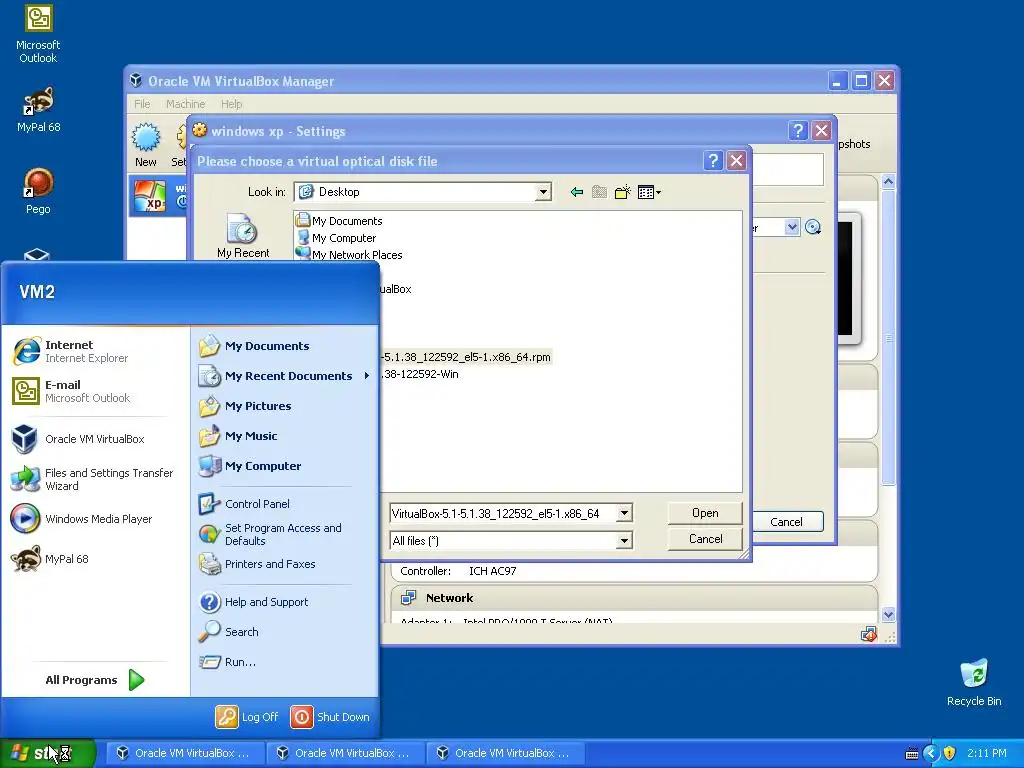The height and width of the screenshot is (768, 1024).
Task: Click the Start button on taskbar
Action: [47, 754]
